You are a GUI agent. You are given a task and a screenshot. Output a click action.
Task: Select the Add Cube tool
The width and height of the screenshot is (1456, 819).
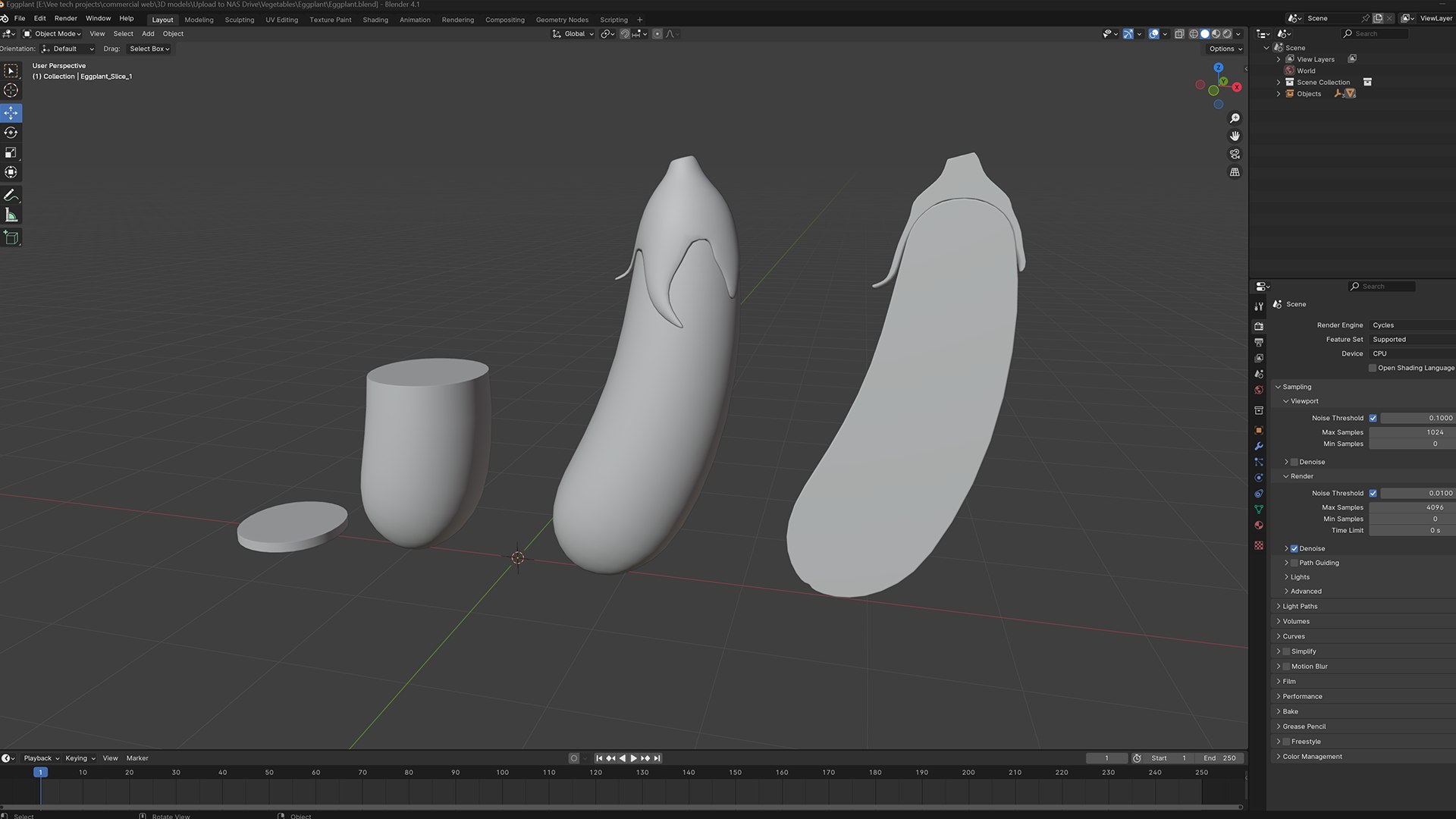[11, 238]
